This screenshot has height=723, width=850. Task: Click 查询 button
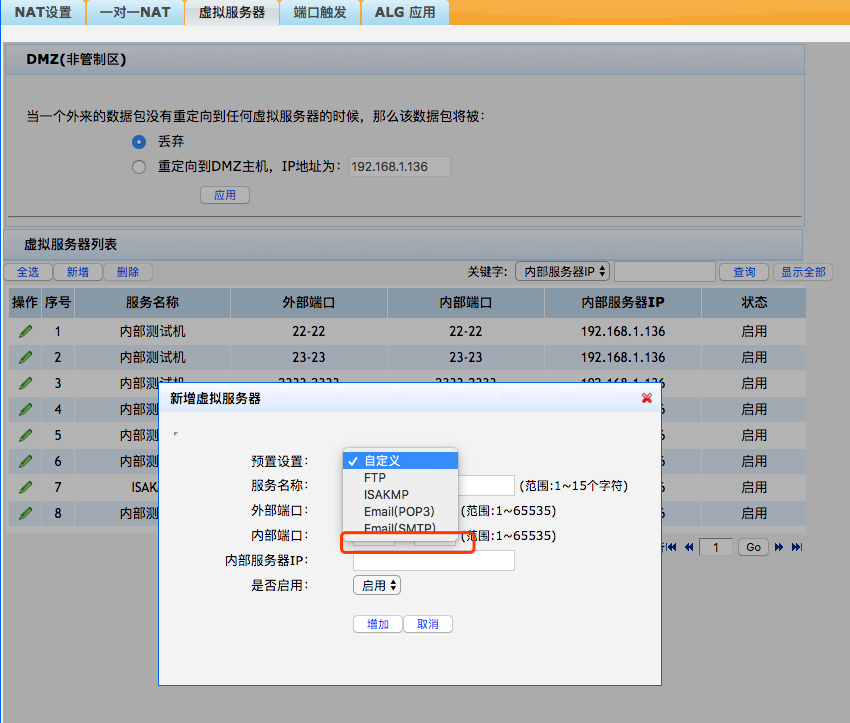(744, 272)
